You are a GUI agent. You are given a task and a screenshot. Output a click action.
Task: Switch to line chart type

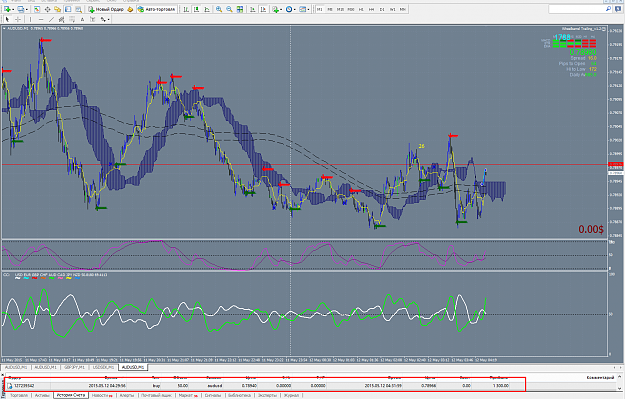coord(207,9)
